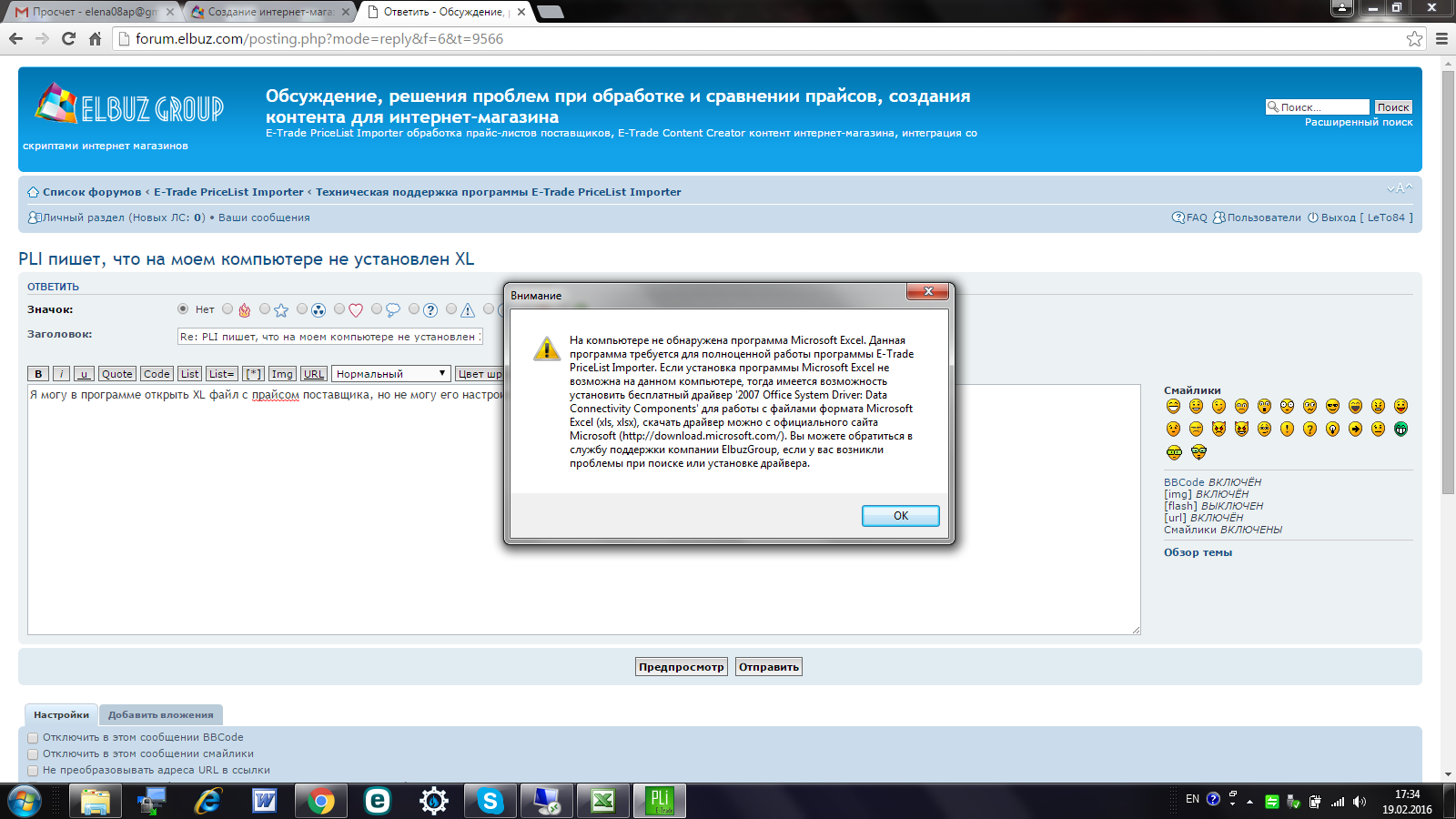Insert the cool sunglasses smiley
This screenshot has height=819, width=1456.
click(1332, 406)
